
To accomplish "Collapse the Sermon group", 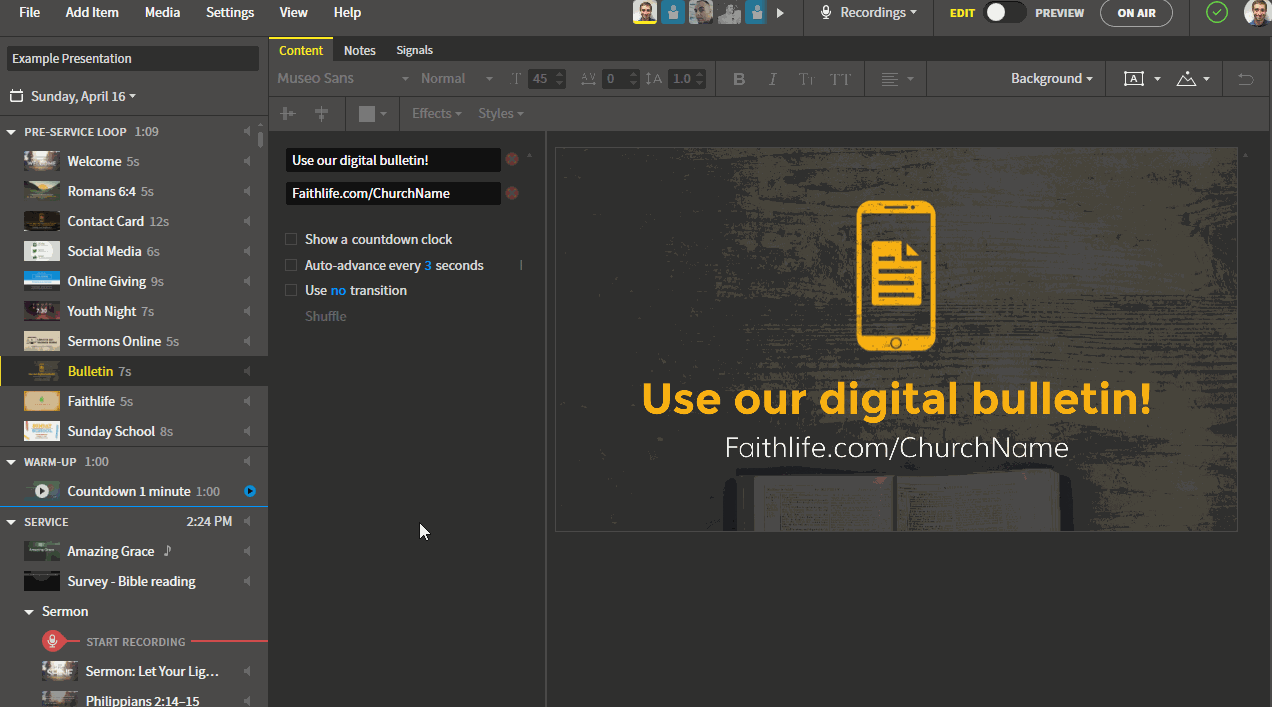I will 29,611.
